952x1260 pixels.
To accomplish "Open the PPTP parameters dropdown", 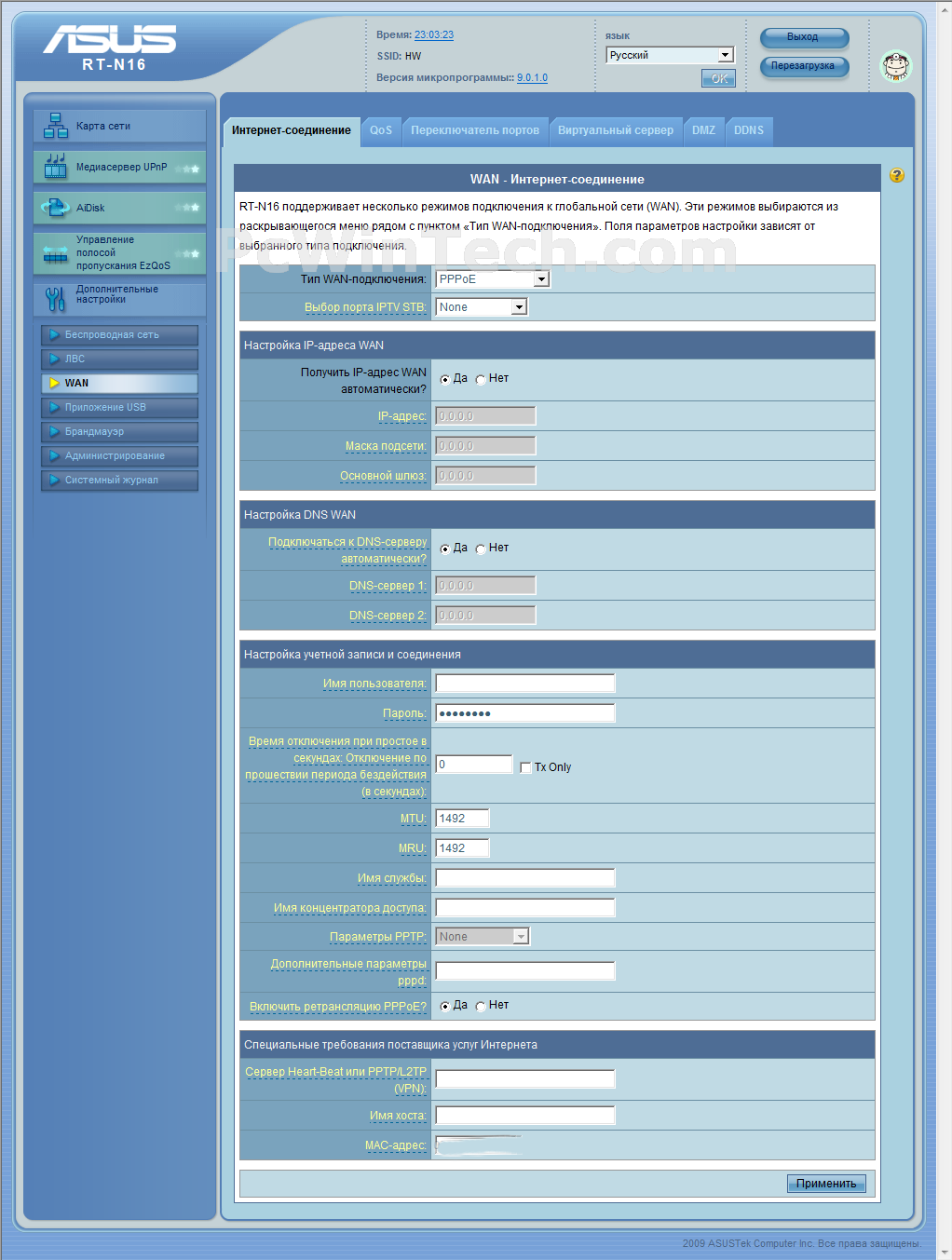I will [483, 936].
